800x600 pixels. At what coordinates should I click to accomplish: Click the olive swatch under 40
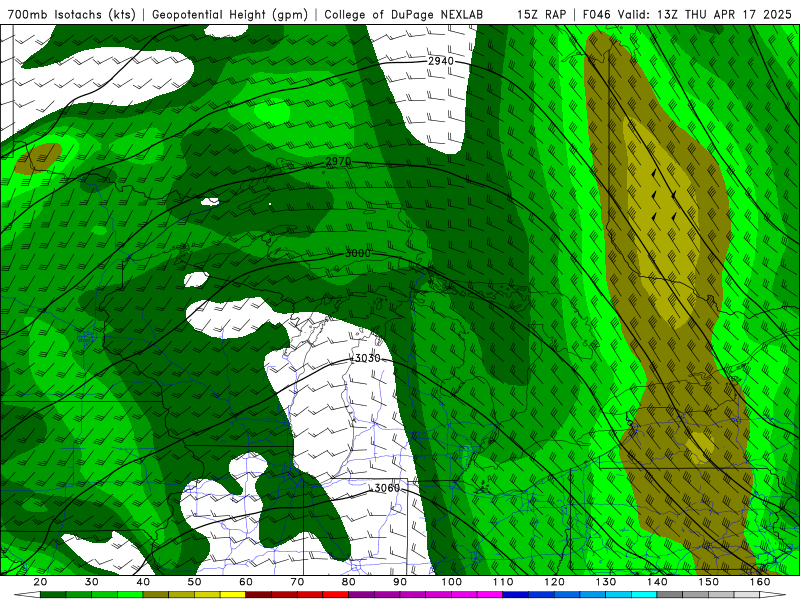pos(156,595)
